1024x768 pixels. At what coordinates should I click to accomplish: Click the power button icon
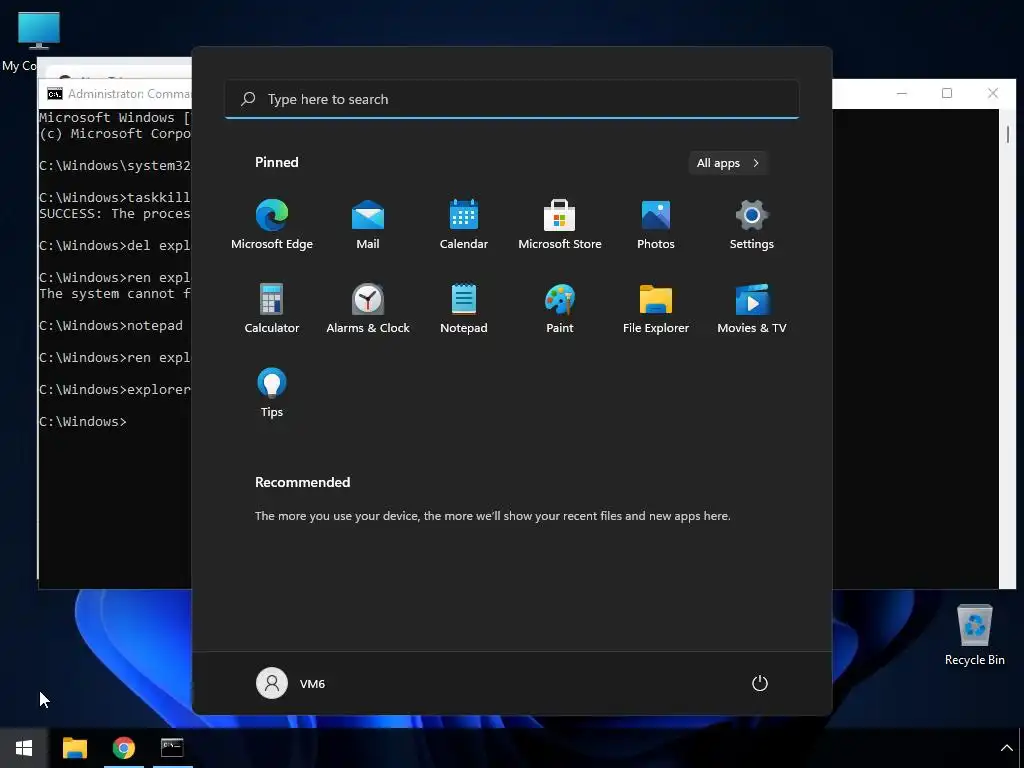coord(760,683)
